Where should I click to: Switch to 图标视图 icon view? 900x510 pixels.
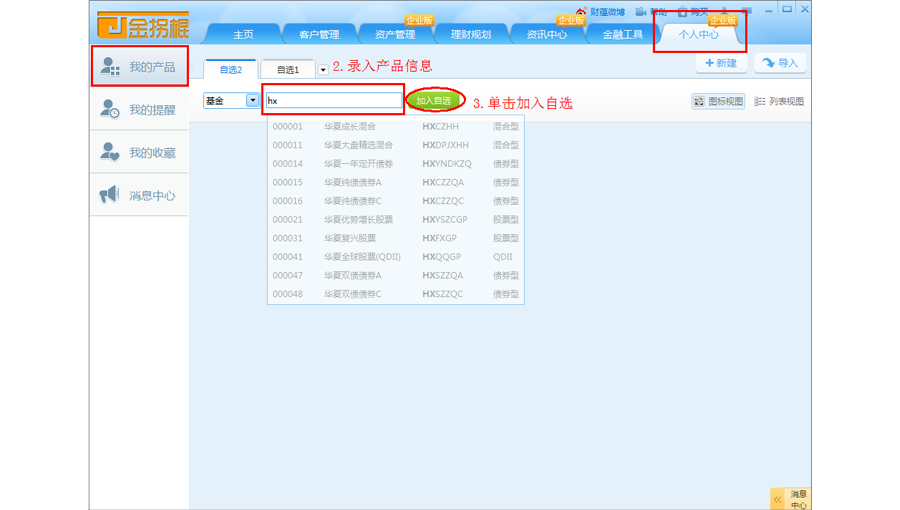[x=718, y=102]
